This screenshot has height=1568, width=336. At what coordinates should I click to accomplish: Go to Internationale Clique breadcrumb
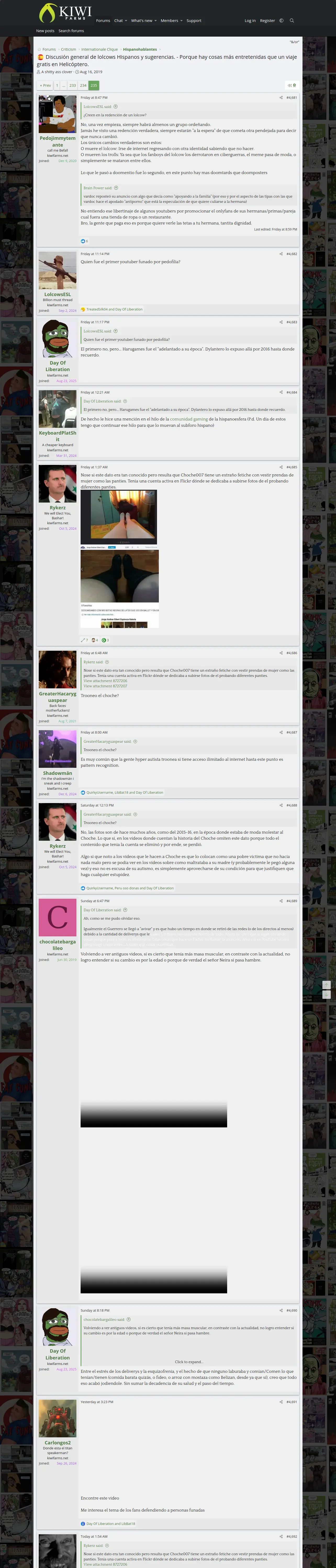pos(99,49)
